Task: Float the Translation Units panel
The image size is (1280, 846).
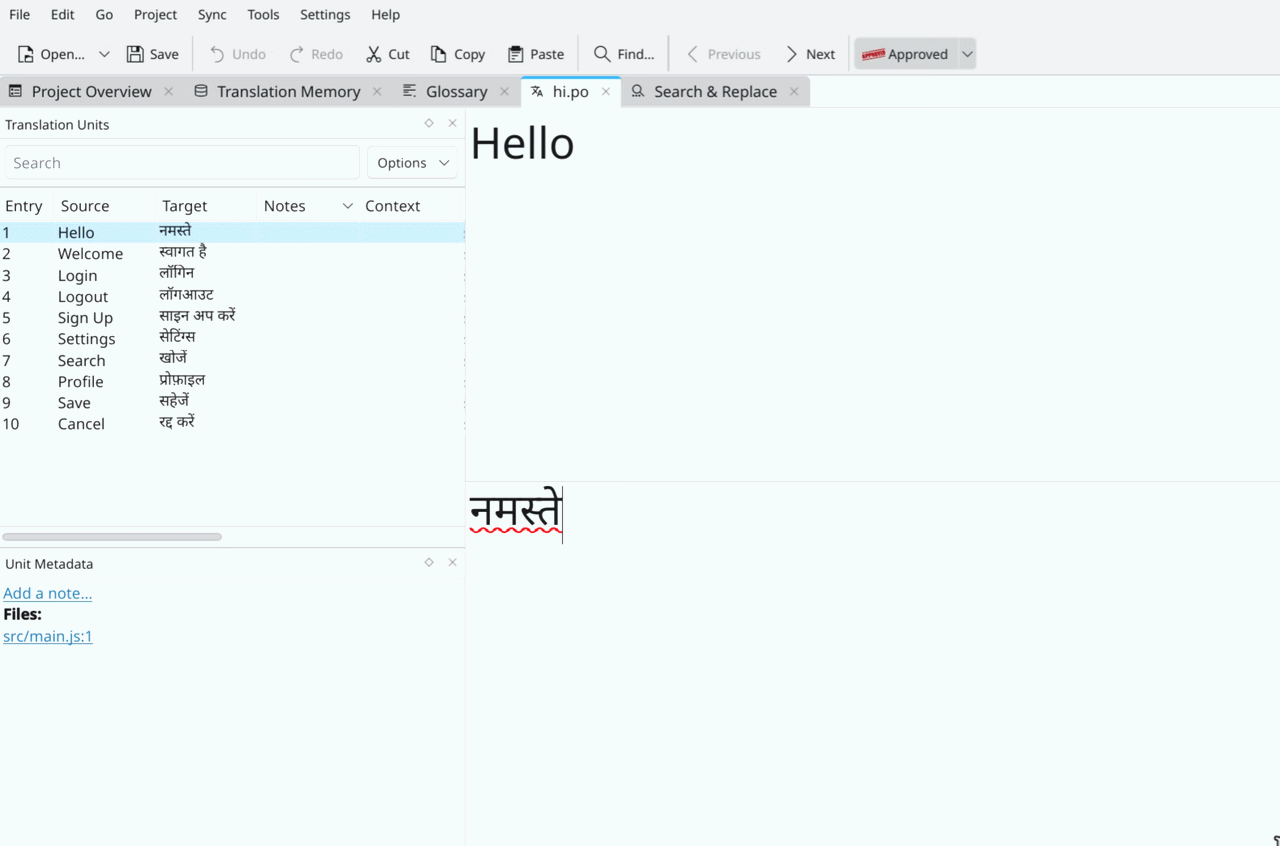Action: point(429,123)
